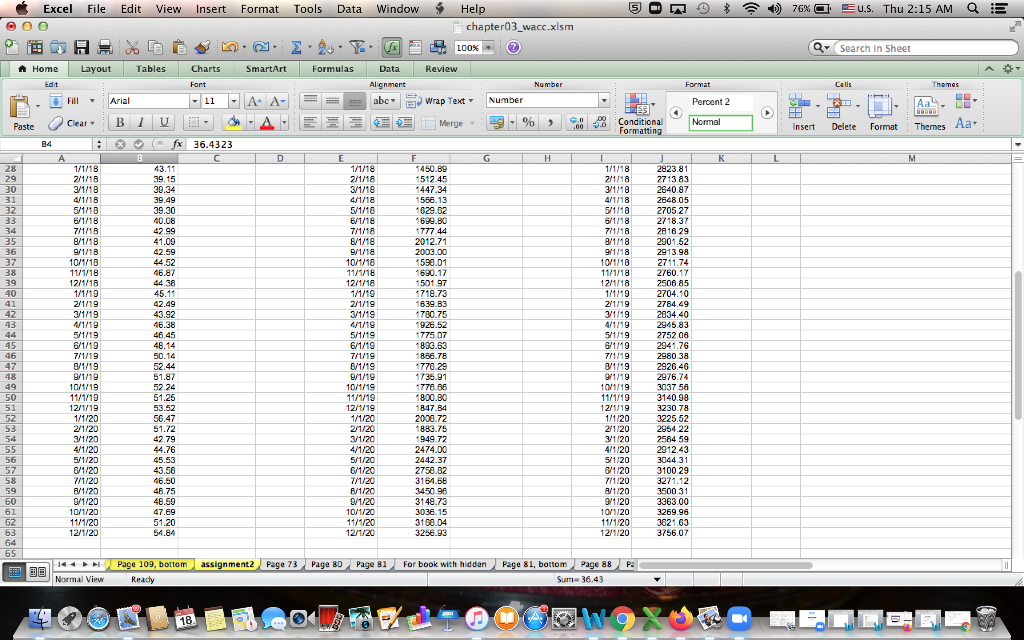
Task: Open the font name Arial dropdown
Action: [194, 101]
